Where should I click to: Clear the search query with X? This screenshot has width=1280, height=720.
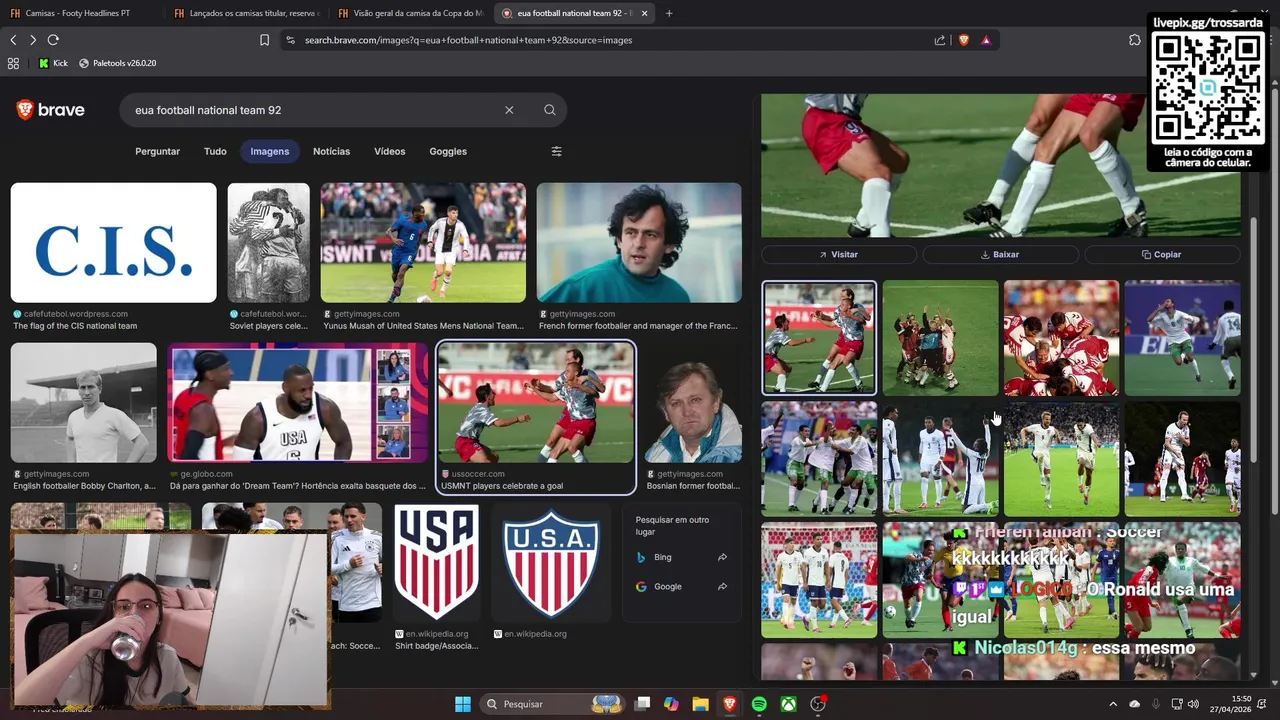(509, 110)
